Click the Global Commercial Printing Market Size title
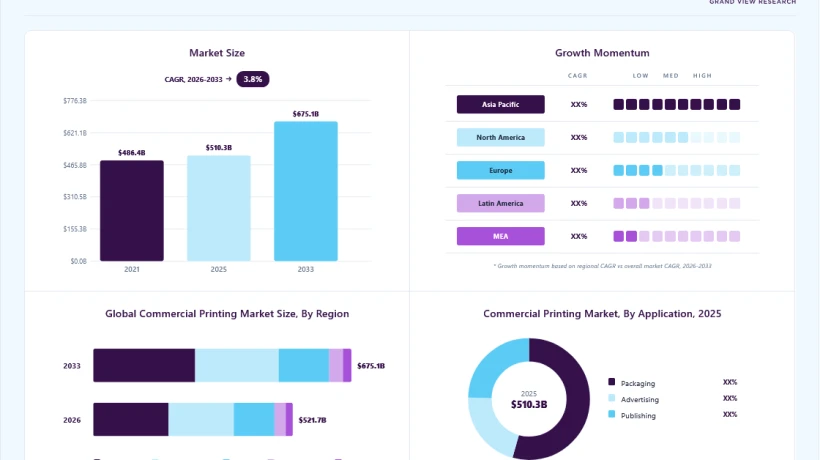The height and width of the screenshot is (460, 820). coord(227,314)
